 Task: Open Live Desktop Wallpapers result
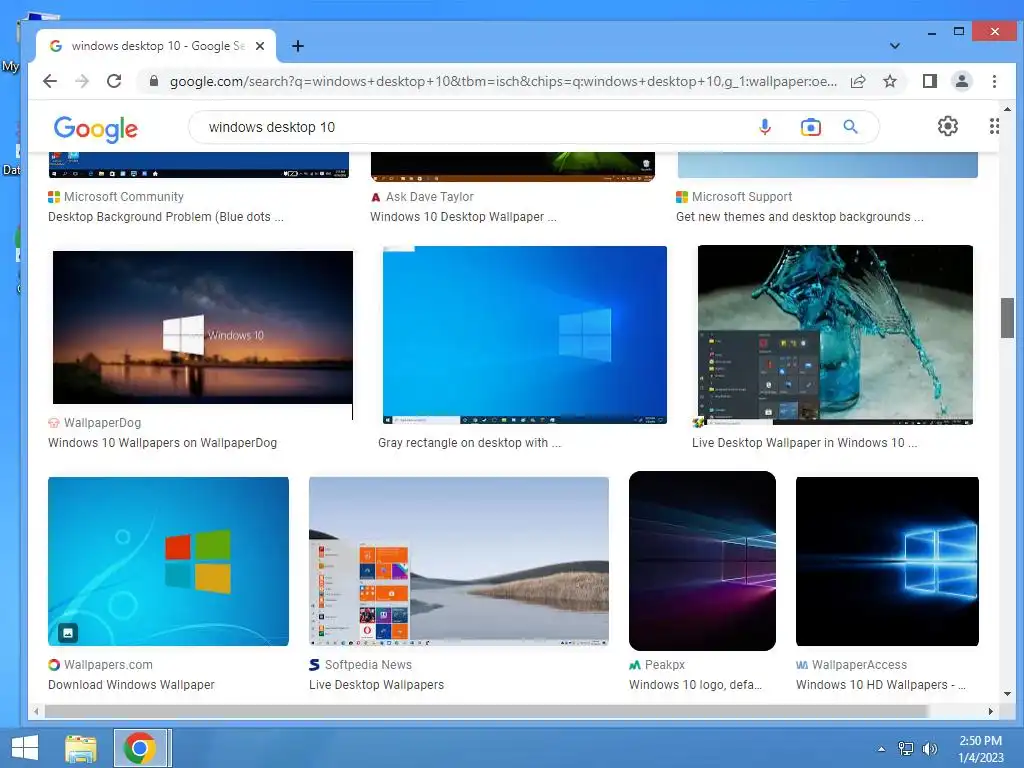point(377,685)
